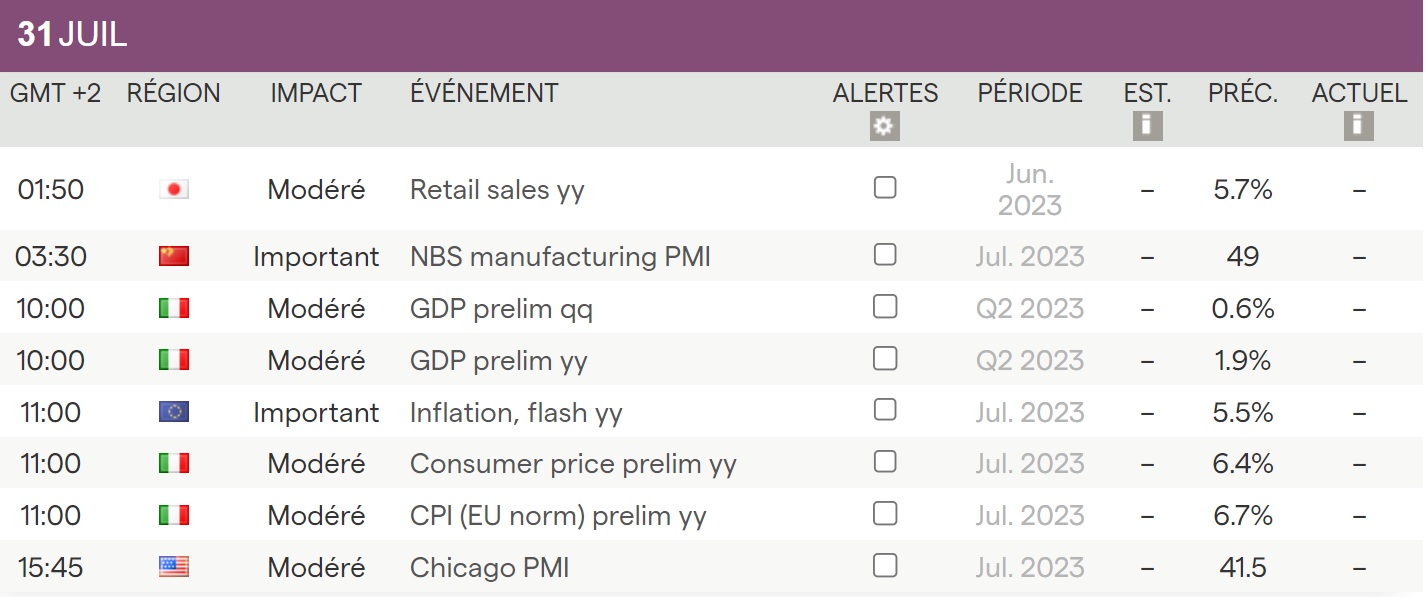Viewport: 1426px width, 597px height.
Task: Click US flag on Chicago PMI row
Action: pyautogui.click(x=174, y=568)
